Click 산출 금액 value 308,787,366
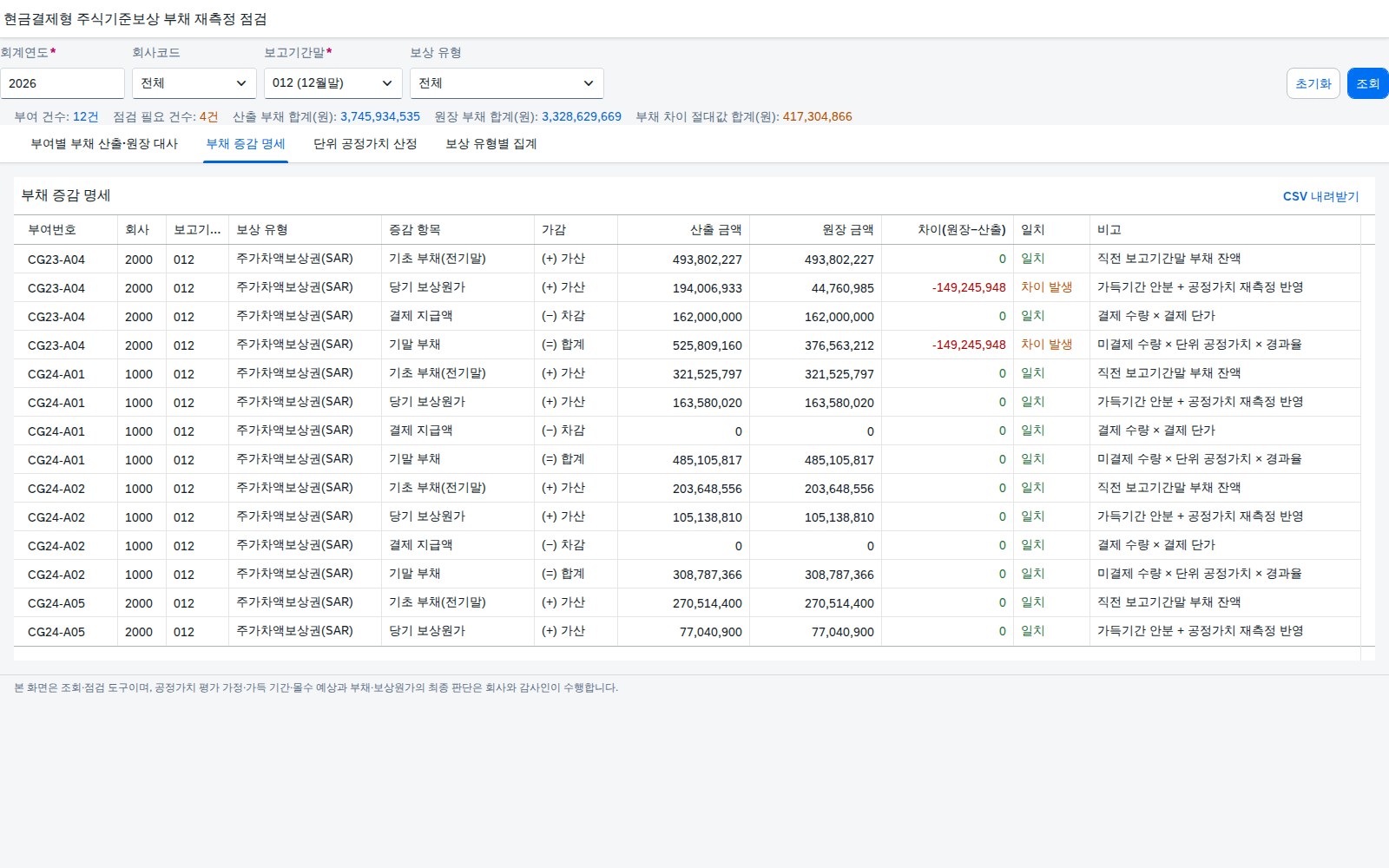 (x=707, y=575)
